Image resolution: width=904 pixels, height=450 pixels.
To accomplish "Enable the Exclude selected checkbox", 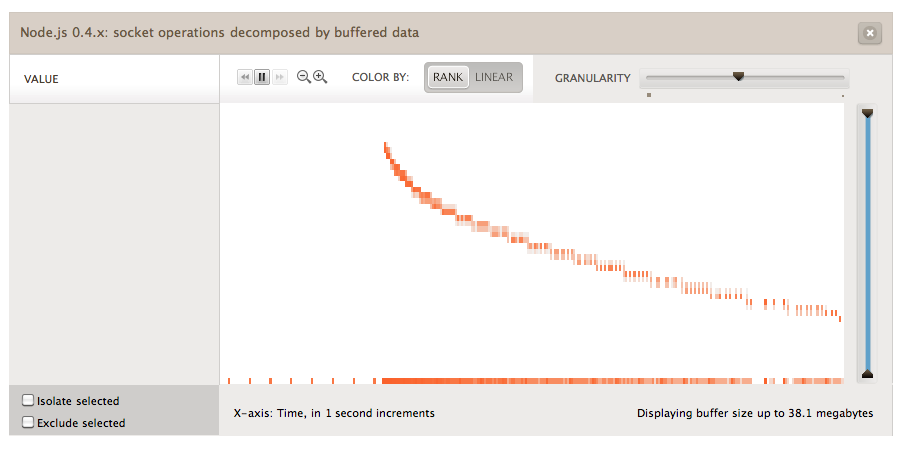I will coord(28,422).
